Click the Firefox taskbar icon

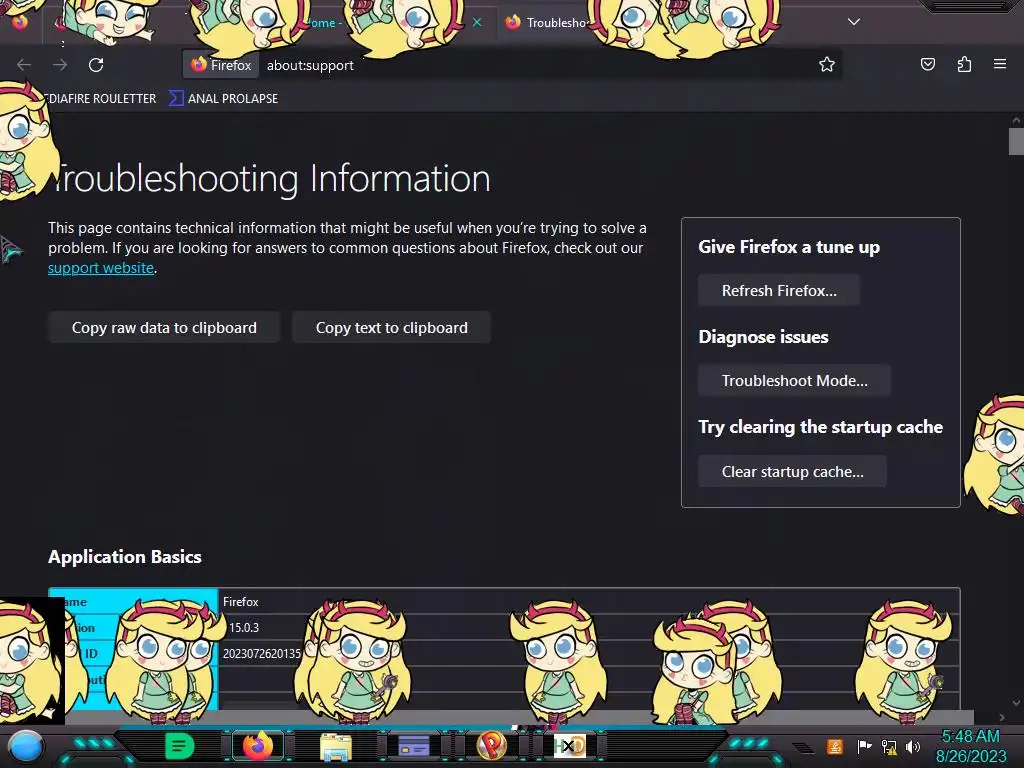pyautogui.click(x=257, y=746)
